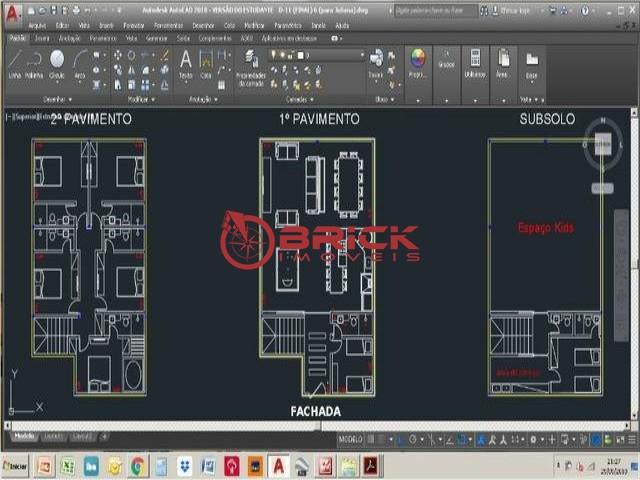Viewport: 640px width, 480px height.
Task: Open the Formatar menu
Action: point(134,25)
